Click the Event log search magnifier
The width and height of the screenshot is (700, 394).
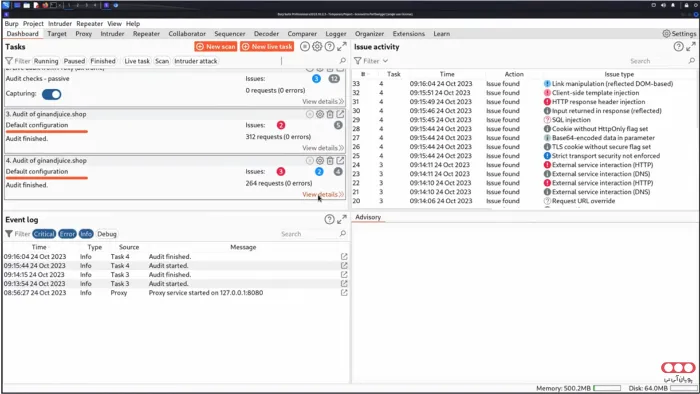(342, 233)
